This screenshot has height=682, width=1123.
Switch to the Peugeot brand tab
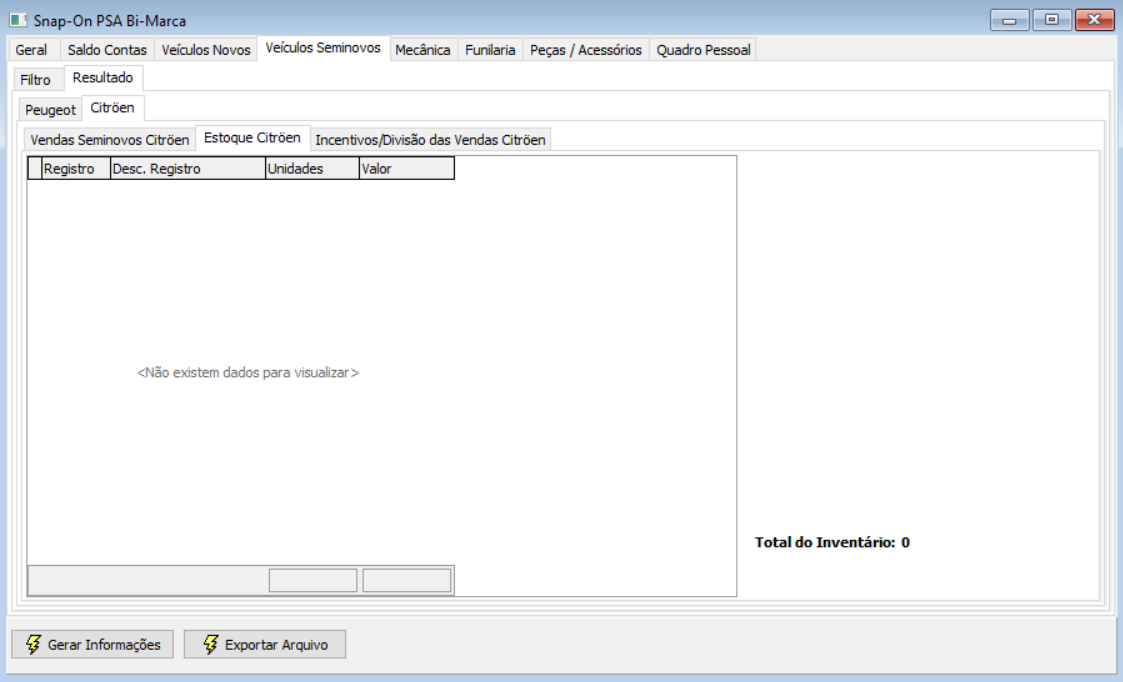pos(50,110)
